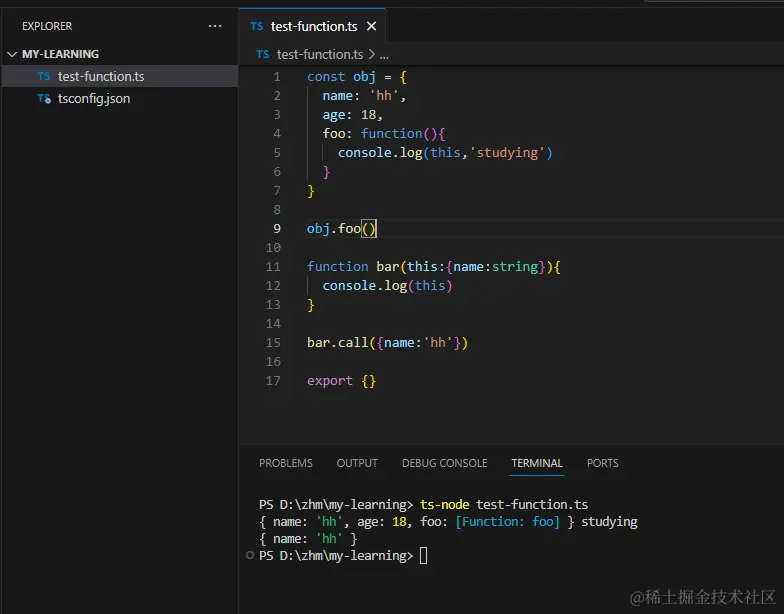Click the 'hh' string on line 2
This screenshot has height=614, width=784.
point(384,96)
